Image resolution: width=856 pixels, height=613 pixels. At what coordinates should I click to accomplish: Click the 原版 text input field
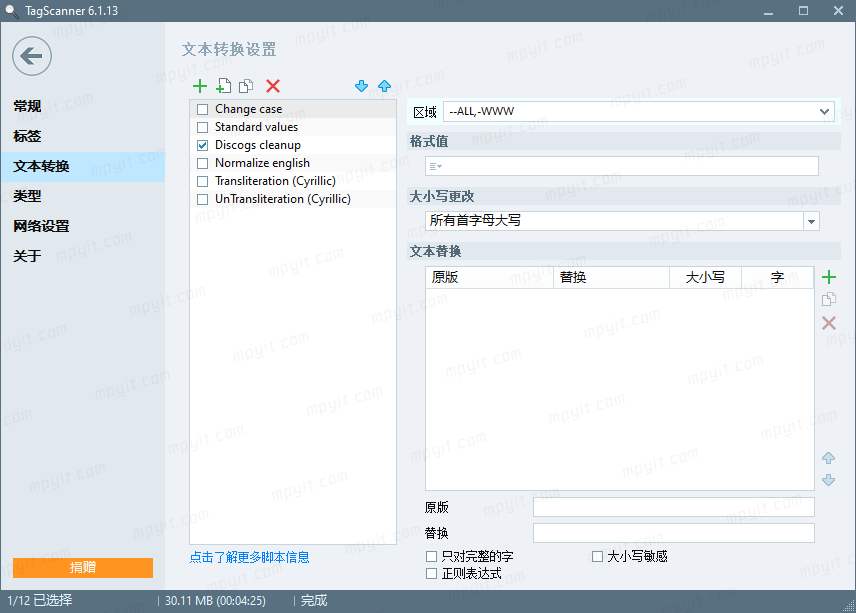[674, 507]
